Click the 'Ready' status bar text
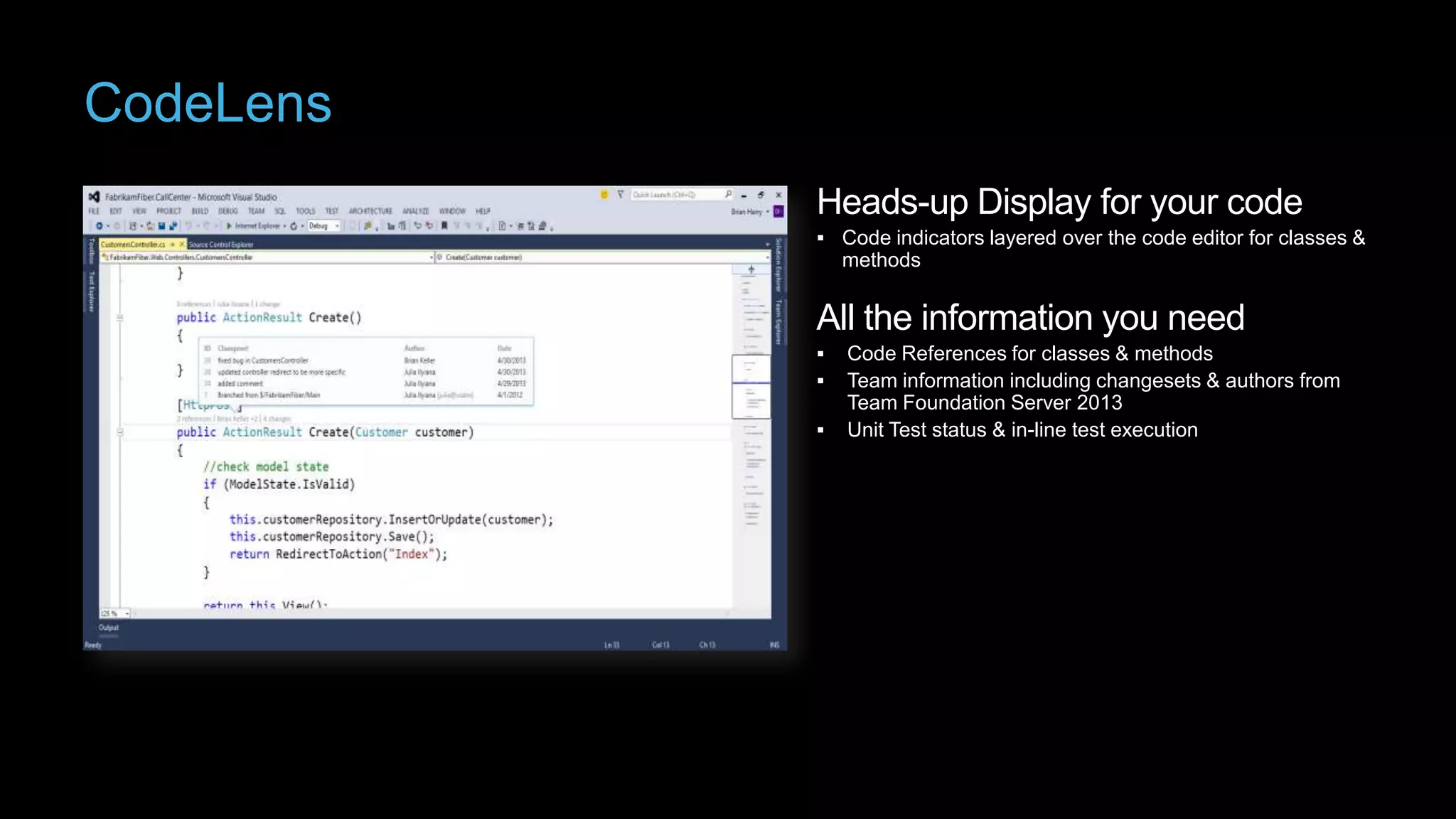The width and height of the screenshot is (1456, 819). [93, 645]
